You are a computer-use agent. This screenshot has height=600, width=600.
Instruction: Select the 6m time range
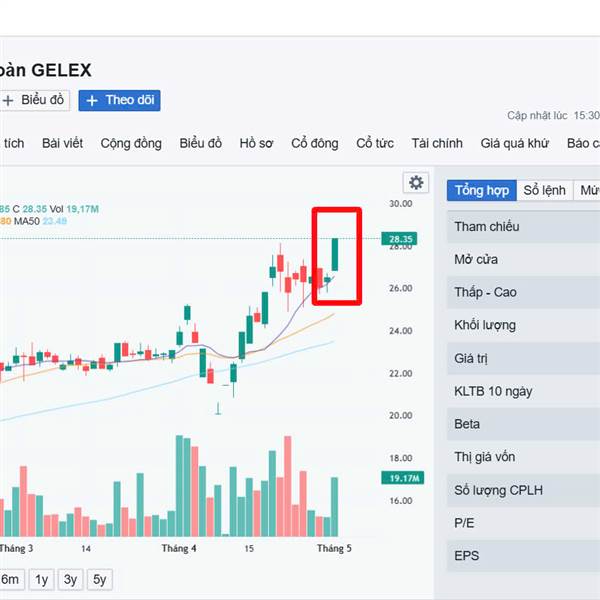pyautogui.click(x=10, y=579)
